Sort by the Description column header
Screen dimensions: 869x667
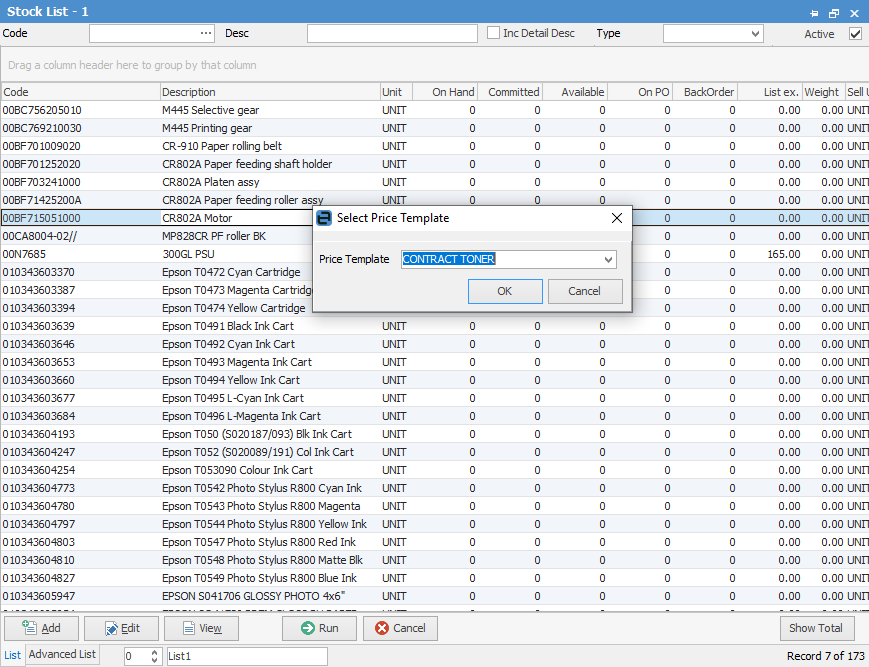[x=268, y=92]
